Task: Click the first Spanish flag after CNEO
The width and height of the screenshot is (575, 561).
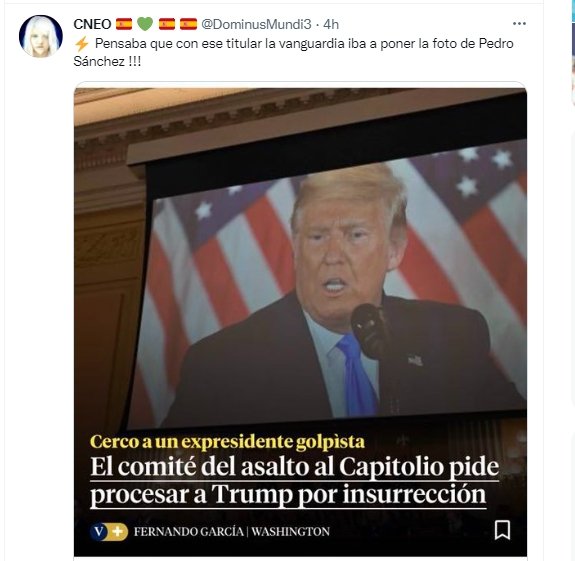Action: (x=124, y=24)
